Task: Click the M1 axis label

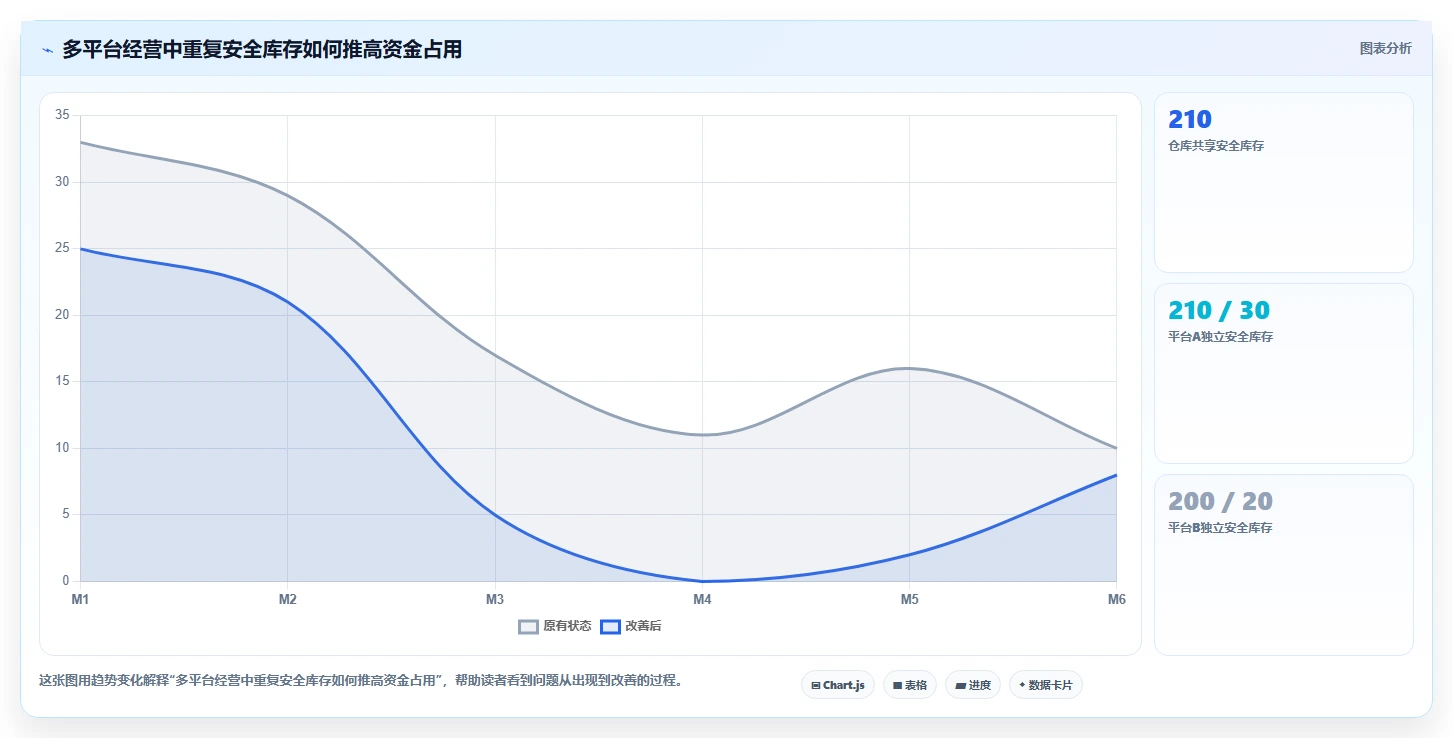Action: click(80, 599)
